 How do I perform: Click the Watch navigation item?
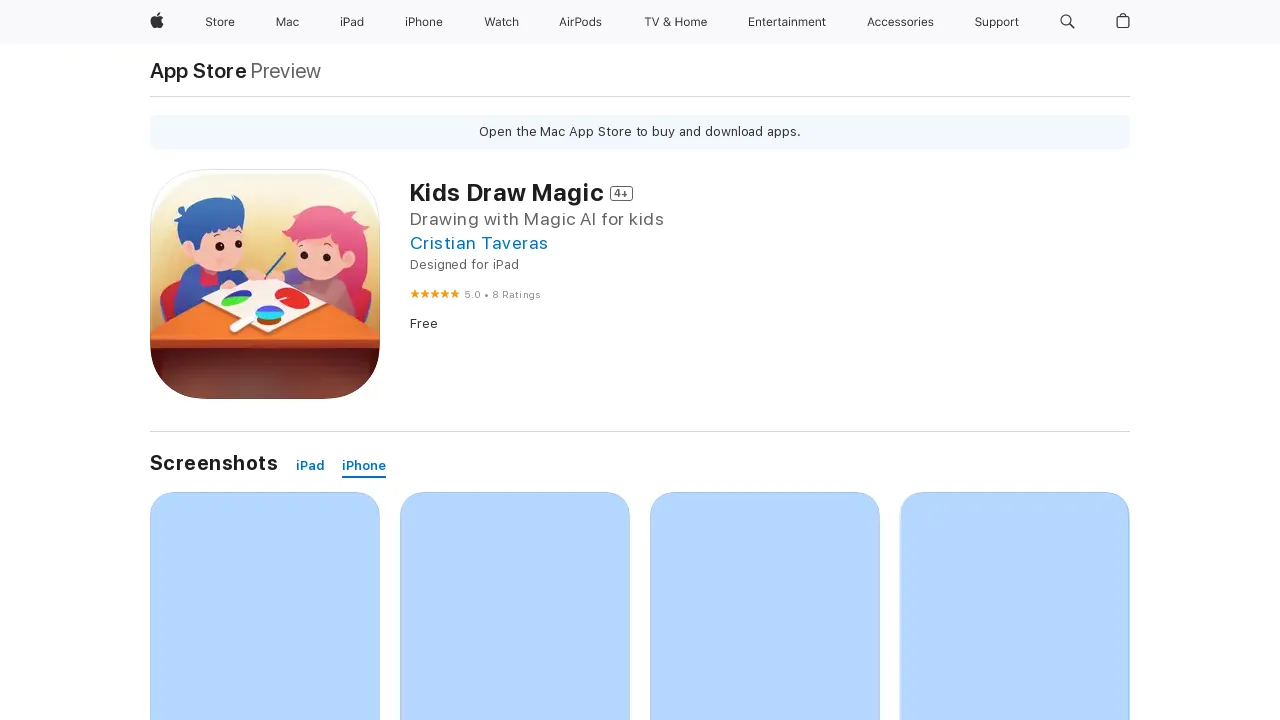pos(501,22)
